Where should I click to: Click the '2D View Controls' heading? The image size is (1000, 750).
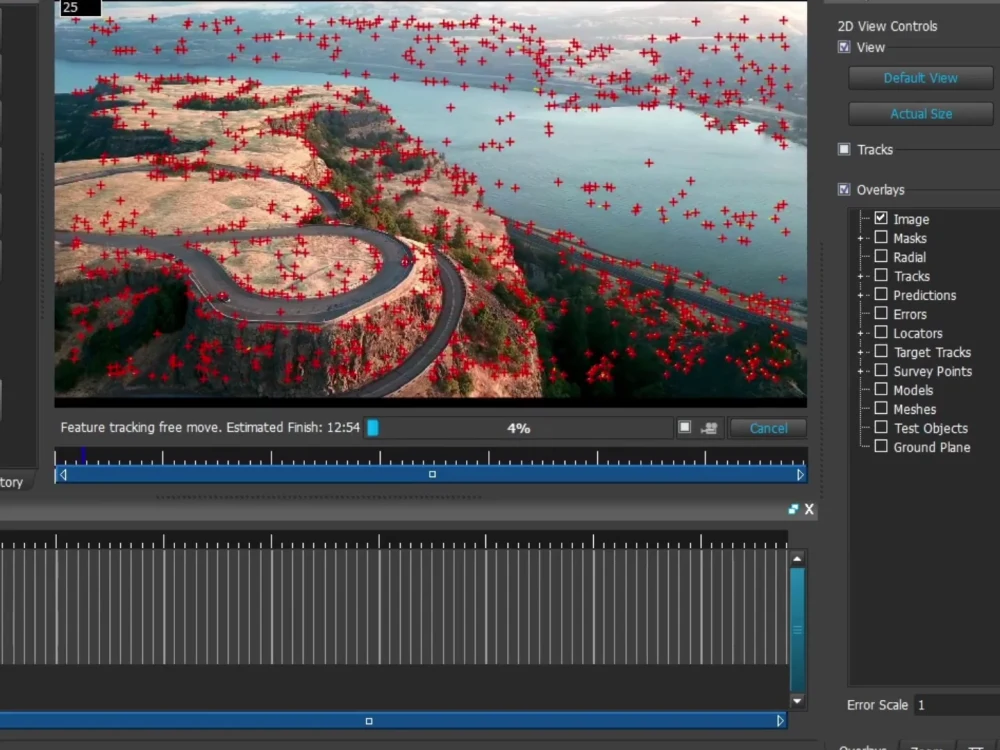[x=887, y=26]
